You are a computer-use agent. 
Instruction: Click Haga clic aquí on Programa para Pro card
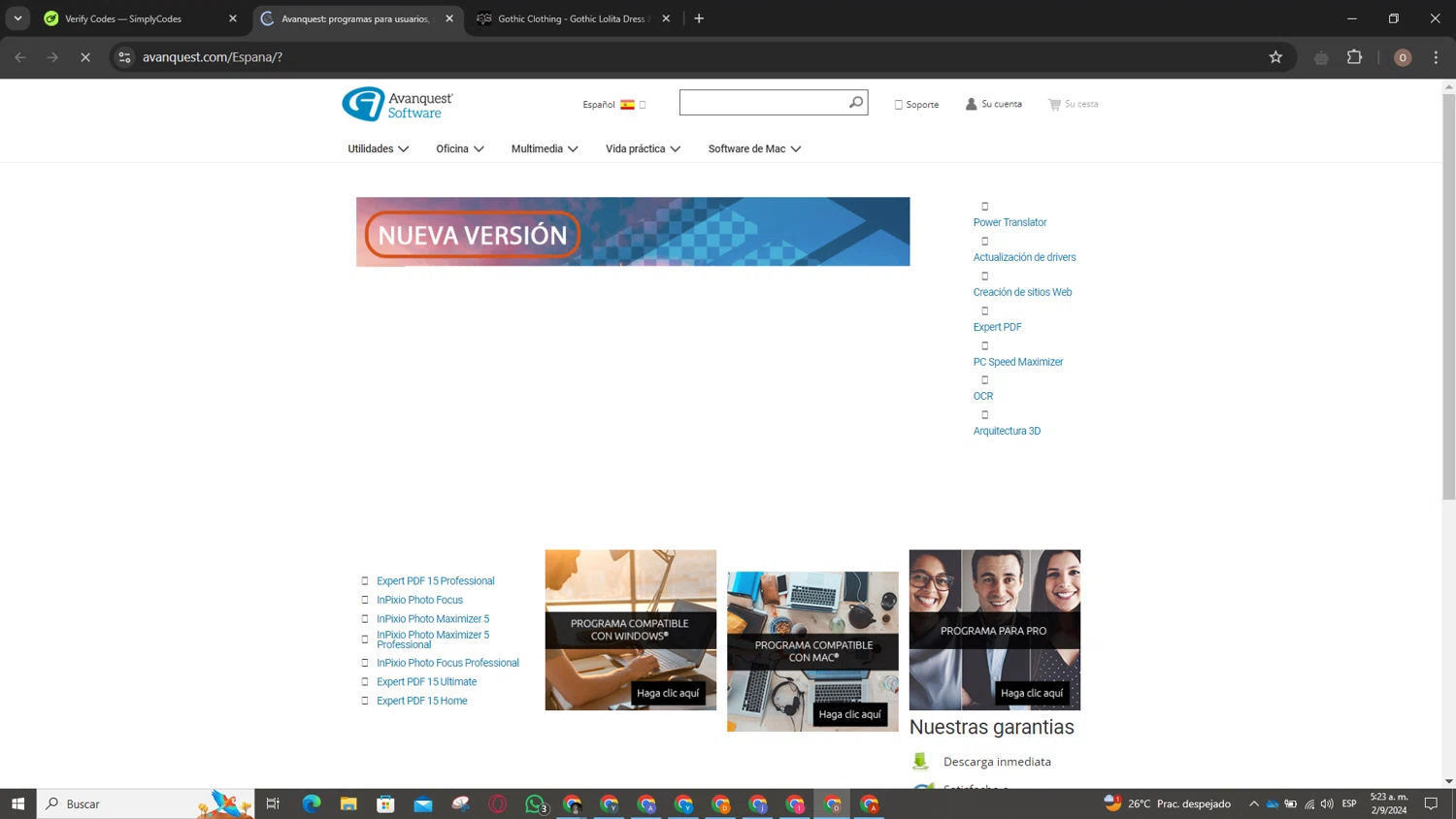pyautogui.click(x=1032, y=693)
